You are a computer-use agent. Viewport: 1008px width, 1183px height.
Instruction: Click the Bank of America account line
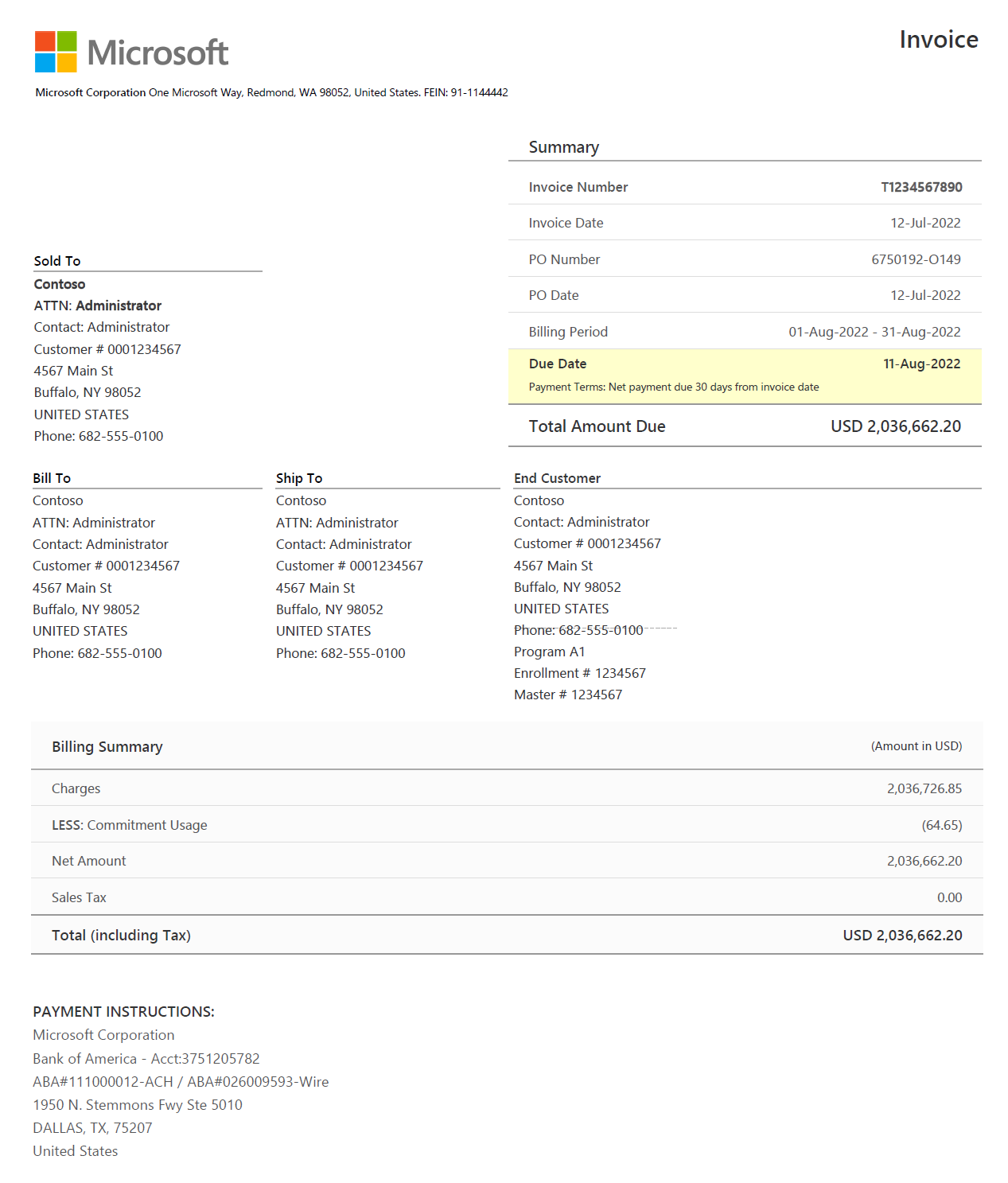146,1059
